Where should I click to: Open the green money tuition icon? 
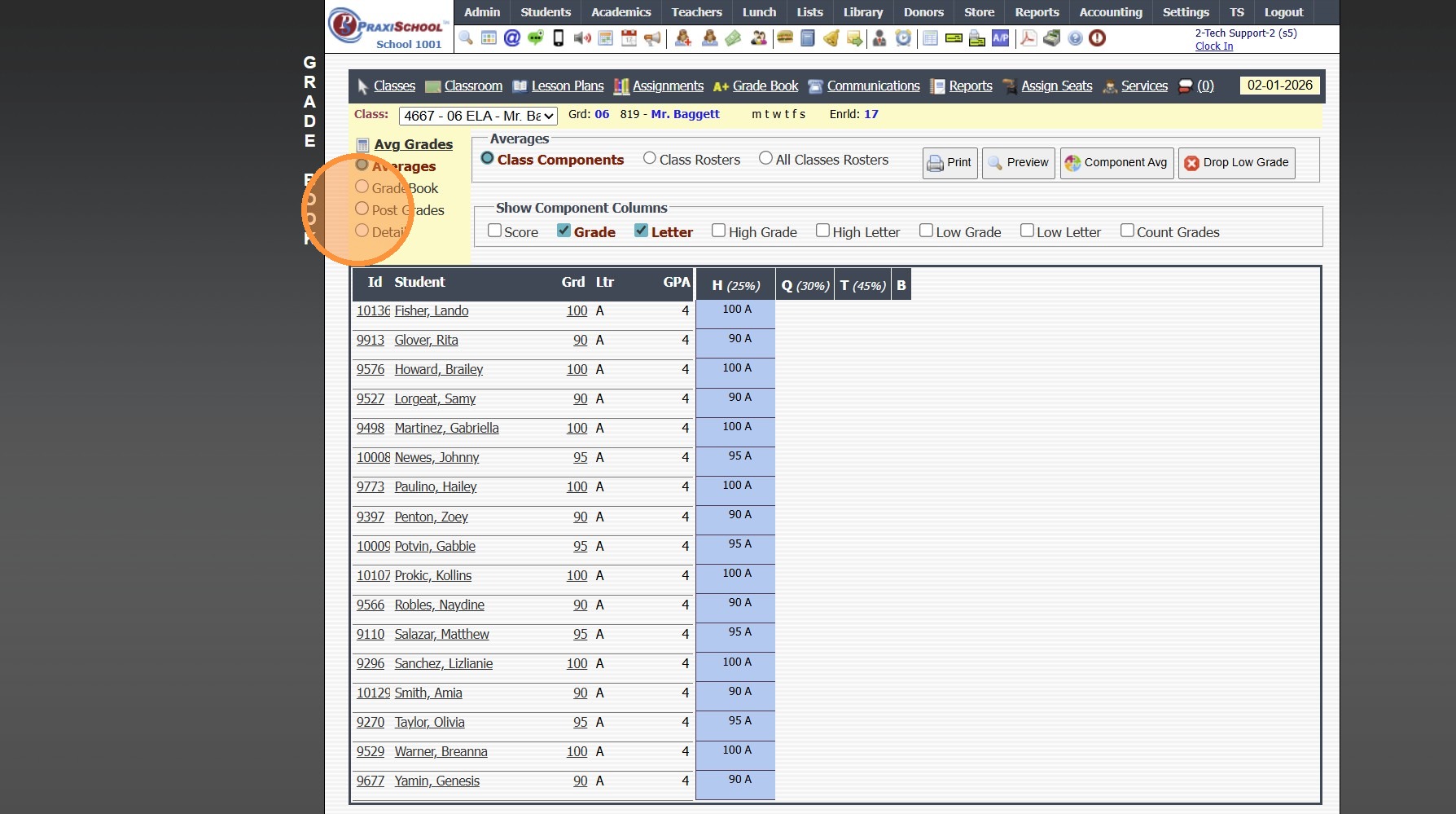(733, 38)
